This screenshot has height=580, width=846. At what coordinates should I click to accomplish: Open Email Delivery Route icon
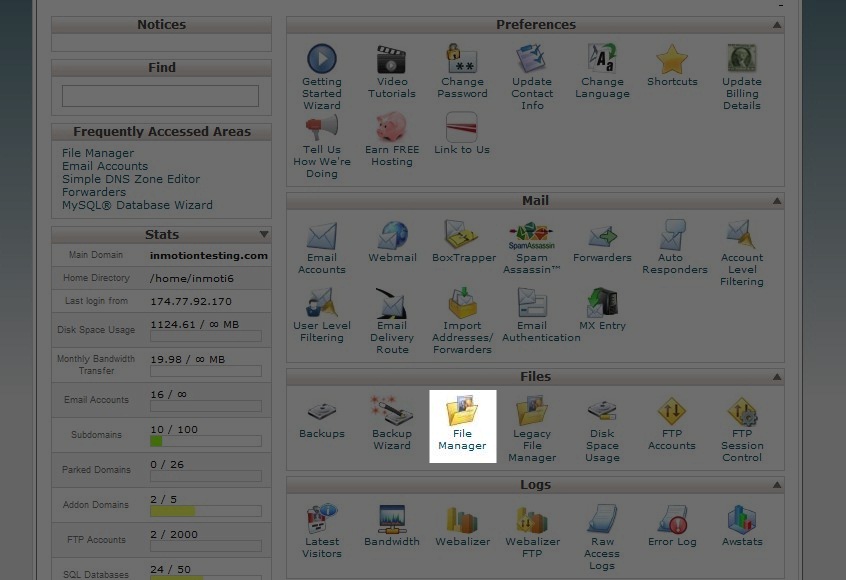(x=392, y=303)
